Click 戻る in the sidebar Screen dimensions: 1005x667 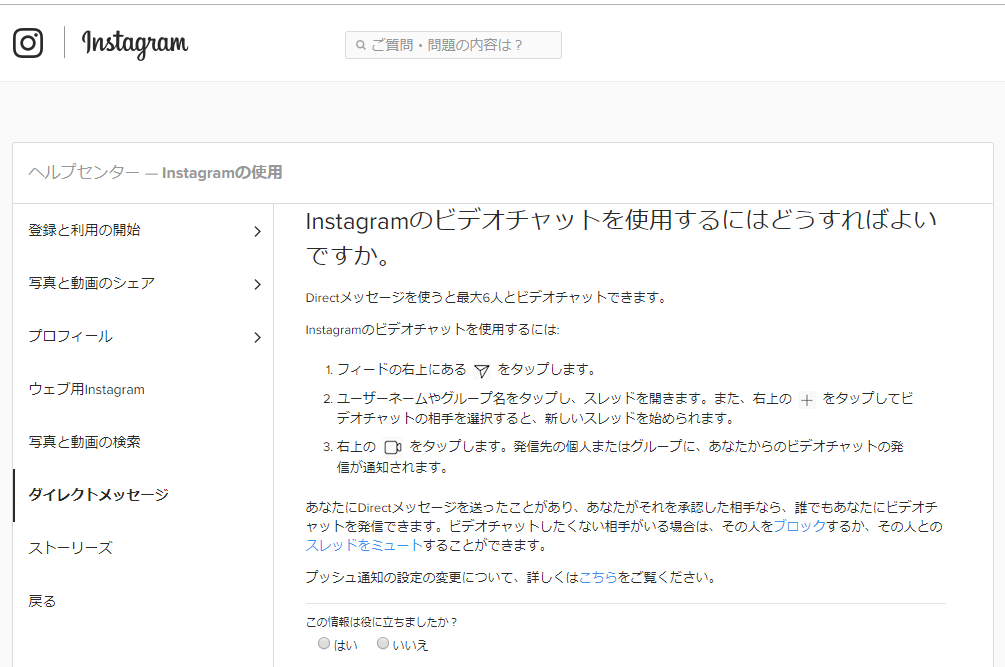point(42,602)
